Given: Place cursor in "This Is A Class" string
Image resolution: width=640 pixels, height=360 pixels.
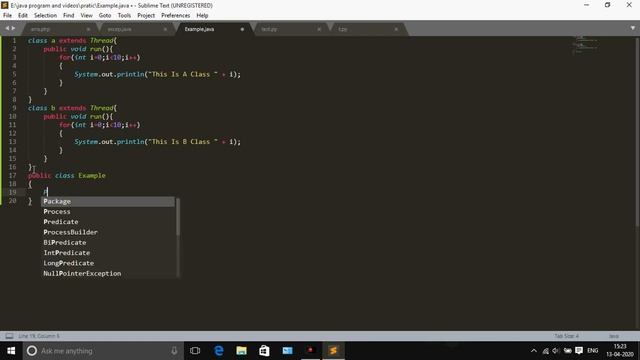Looking at the screenshot, I should pyautogui.click(x=182, y=74).
